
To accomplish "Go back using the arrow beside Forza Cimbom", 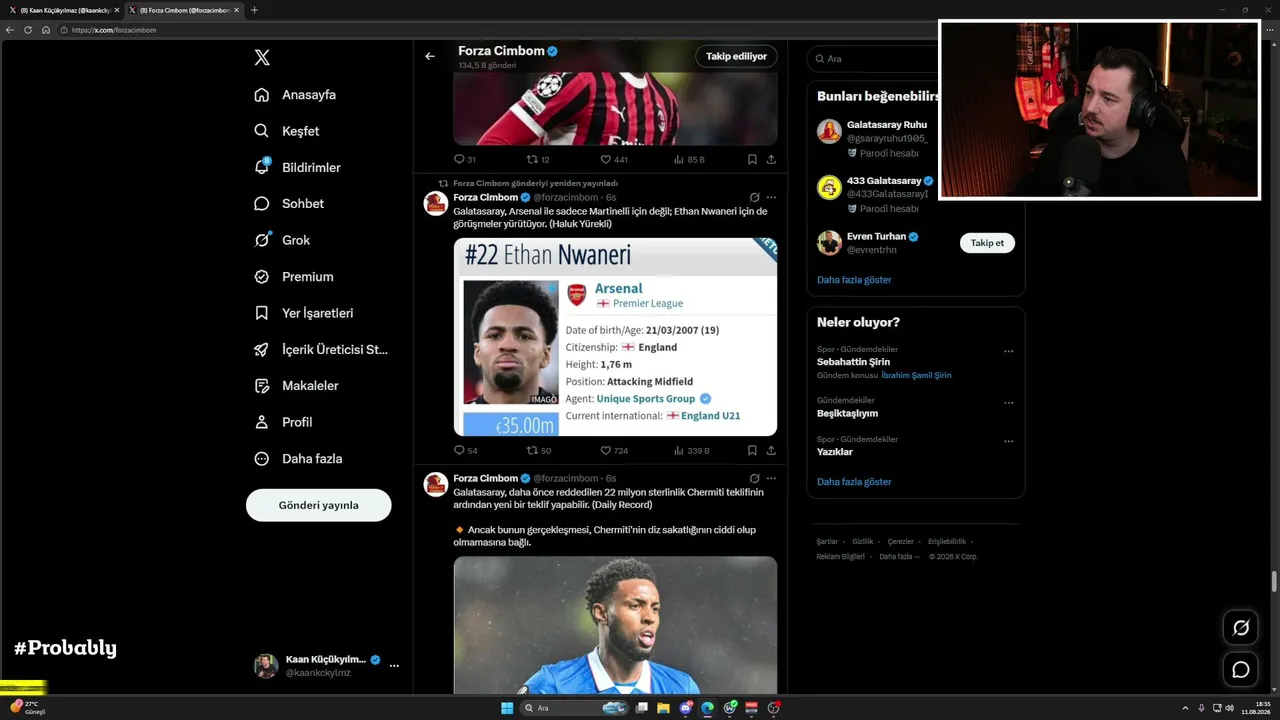I will point(430,56).
